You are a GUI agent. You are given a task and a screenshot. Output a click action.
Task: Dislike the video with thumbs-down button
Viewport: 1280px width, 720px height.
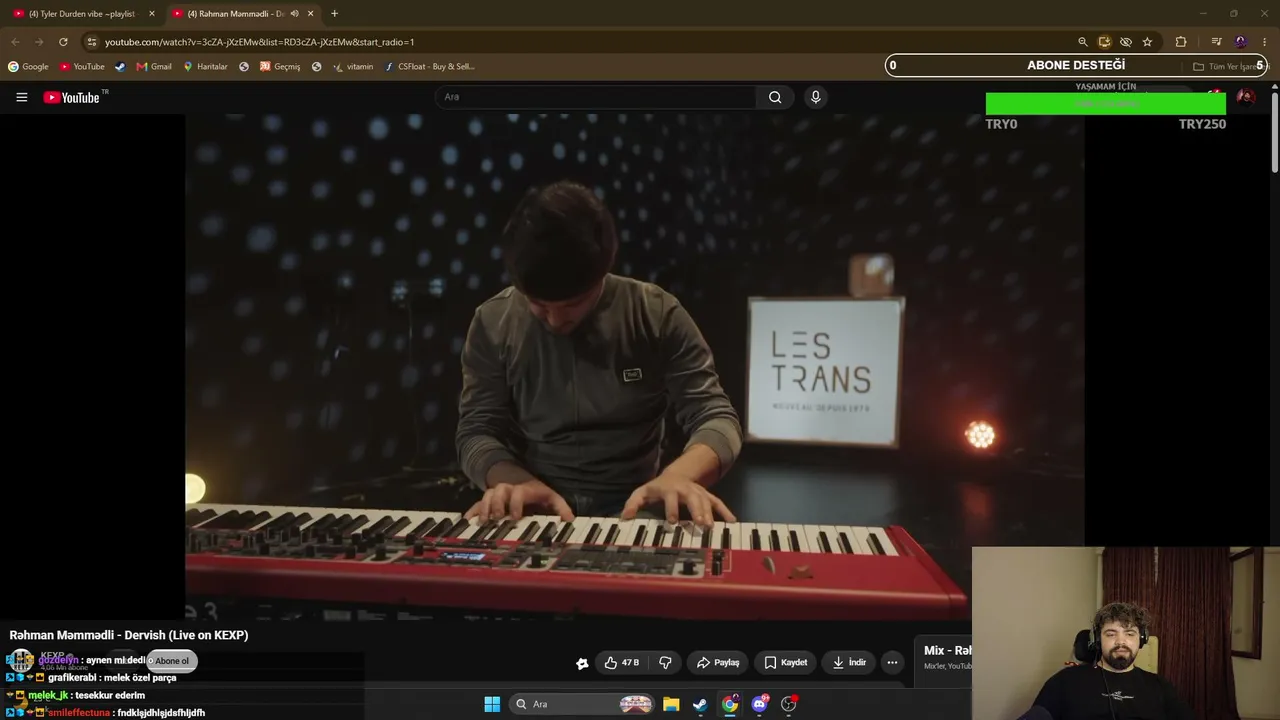click(x=665, y=663)
